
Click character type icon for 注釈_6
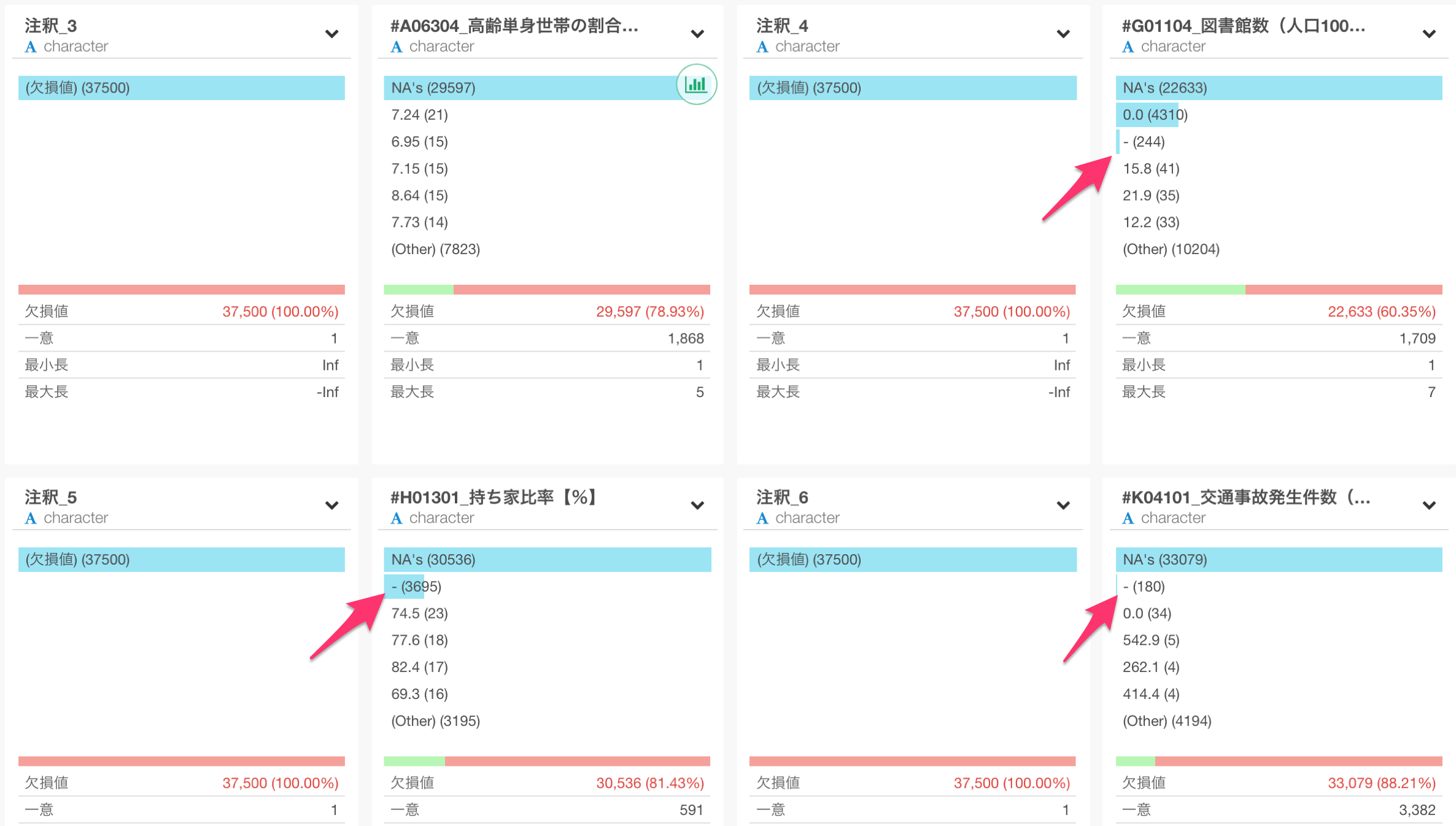point(762,518)
